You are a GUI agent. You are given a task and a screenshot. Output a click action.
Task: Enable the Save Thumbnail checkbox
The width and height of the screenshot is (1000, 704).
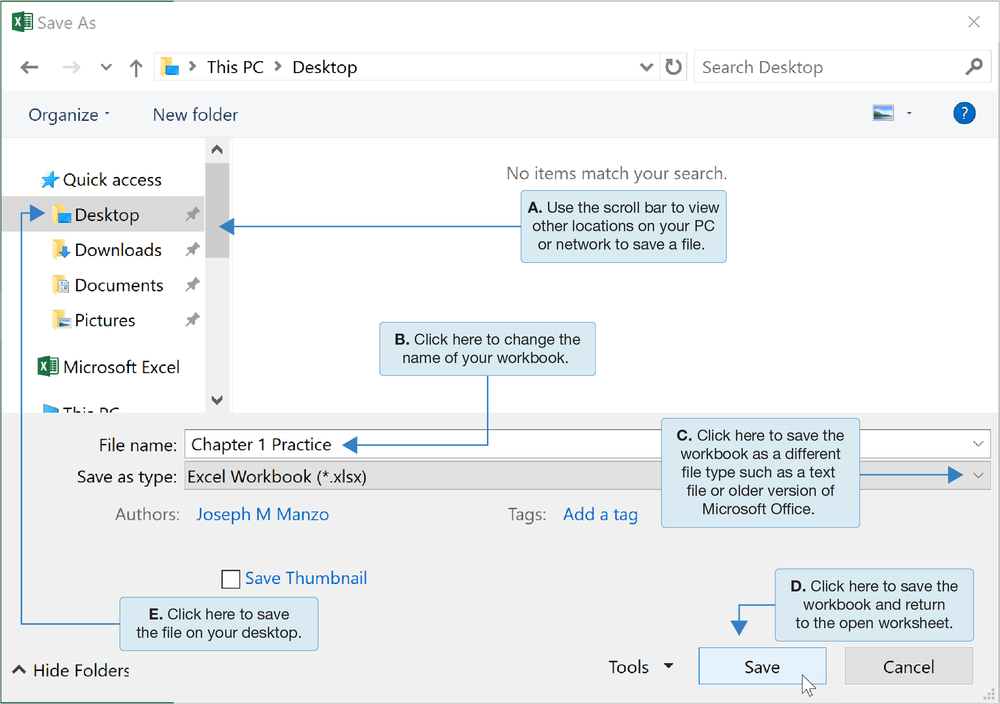tap(231, 579)
